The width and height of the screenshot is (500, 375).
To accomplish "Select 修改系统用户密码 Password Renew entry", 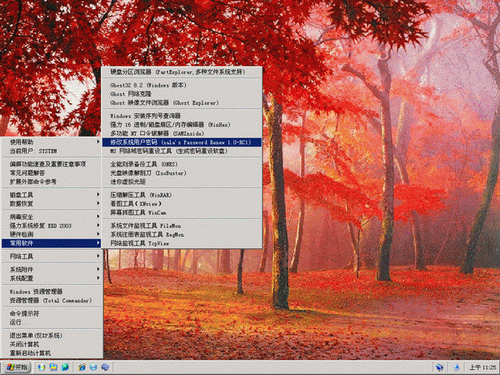I will (x=182, y=142).
